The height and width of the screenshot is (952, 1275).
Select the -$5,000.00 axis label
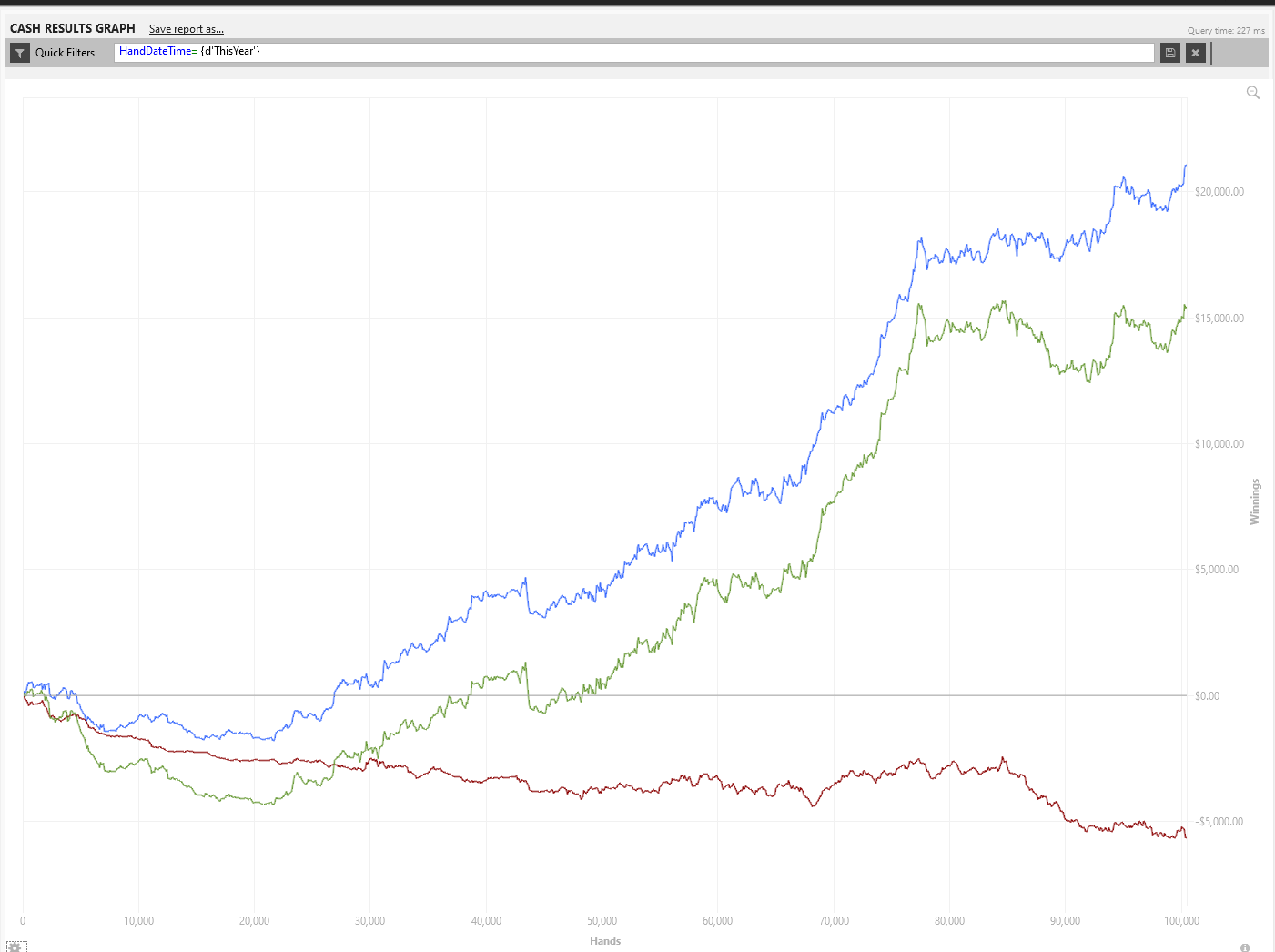click(1219, 822)
